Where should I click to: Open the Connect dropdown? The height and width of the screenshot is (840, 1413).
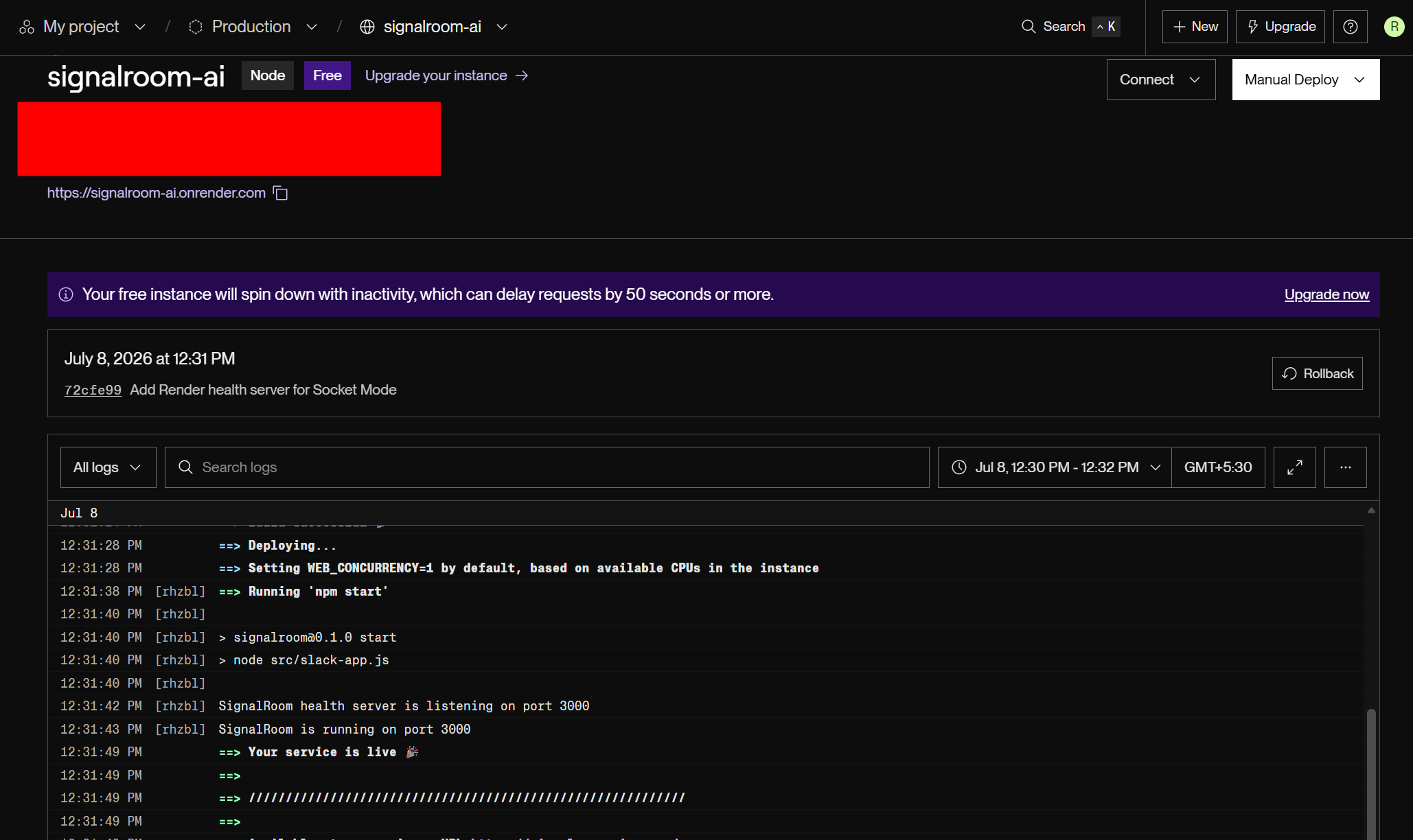[x=1160, y=80]
